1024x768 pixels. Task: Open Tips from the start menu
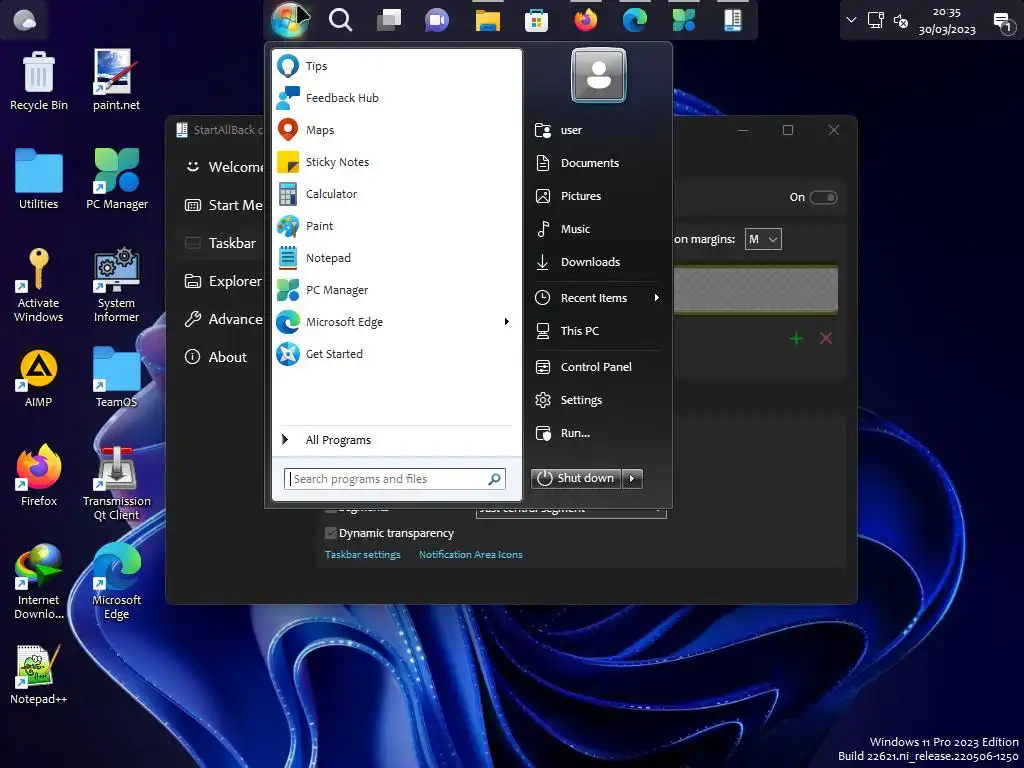point(397,66)
